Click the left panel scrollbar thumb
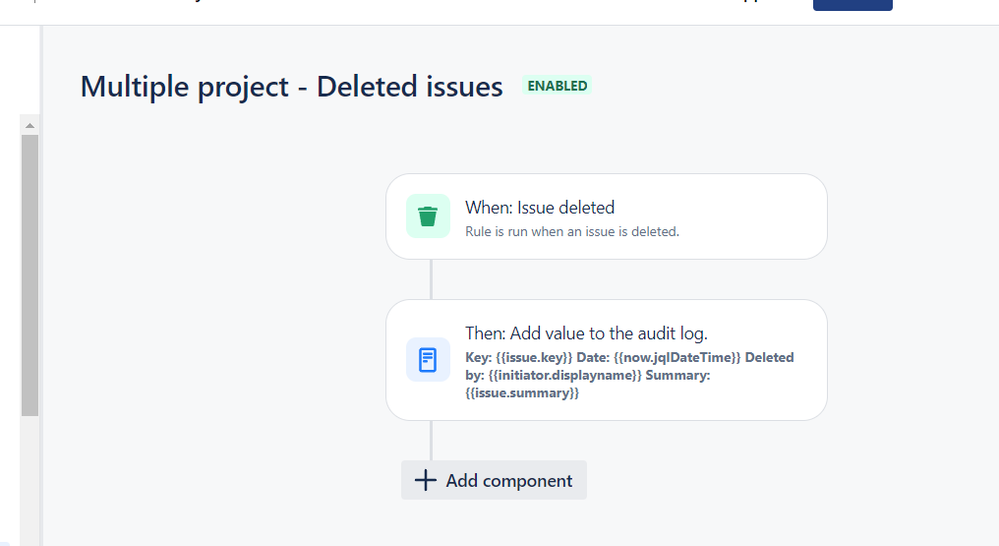999x546 pixels. tap(29, 275)
